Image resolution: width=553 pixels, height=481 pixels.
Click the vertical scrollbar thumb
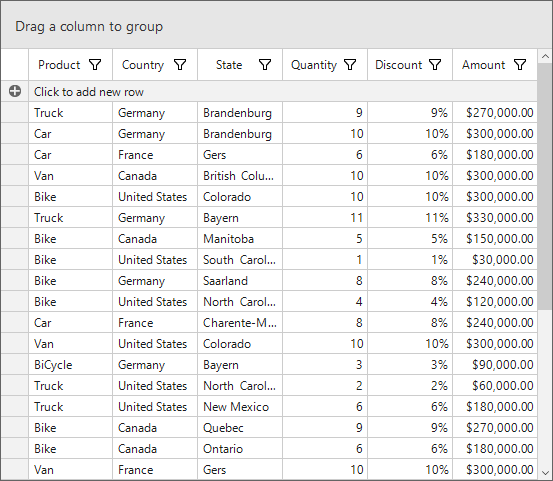tap(545, 187)
